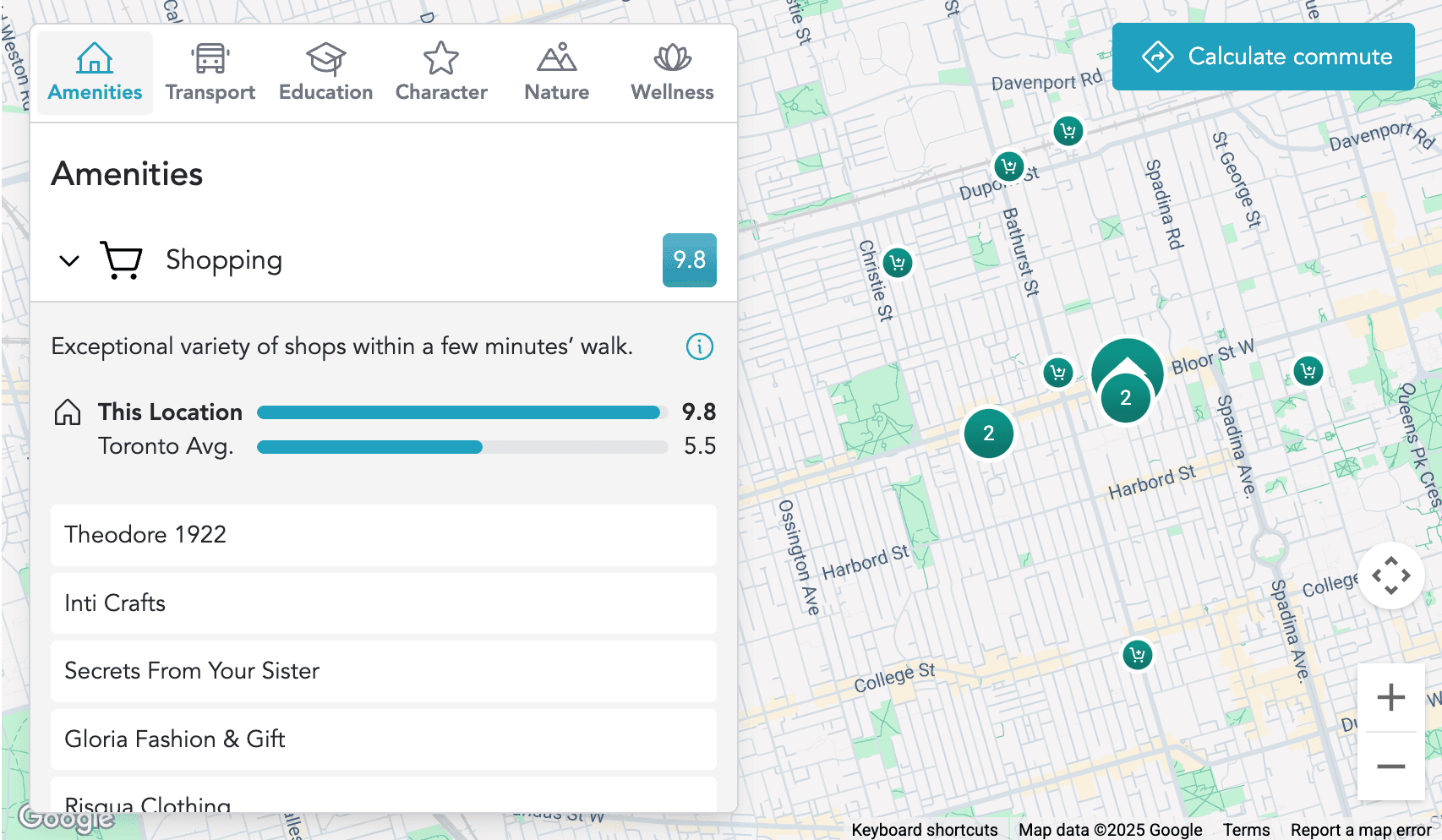
Task: Click Report a map error link
Action: click(1360, 830)
